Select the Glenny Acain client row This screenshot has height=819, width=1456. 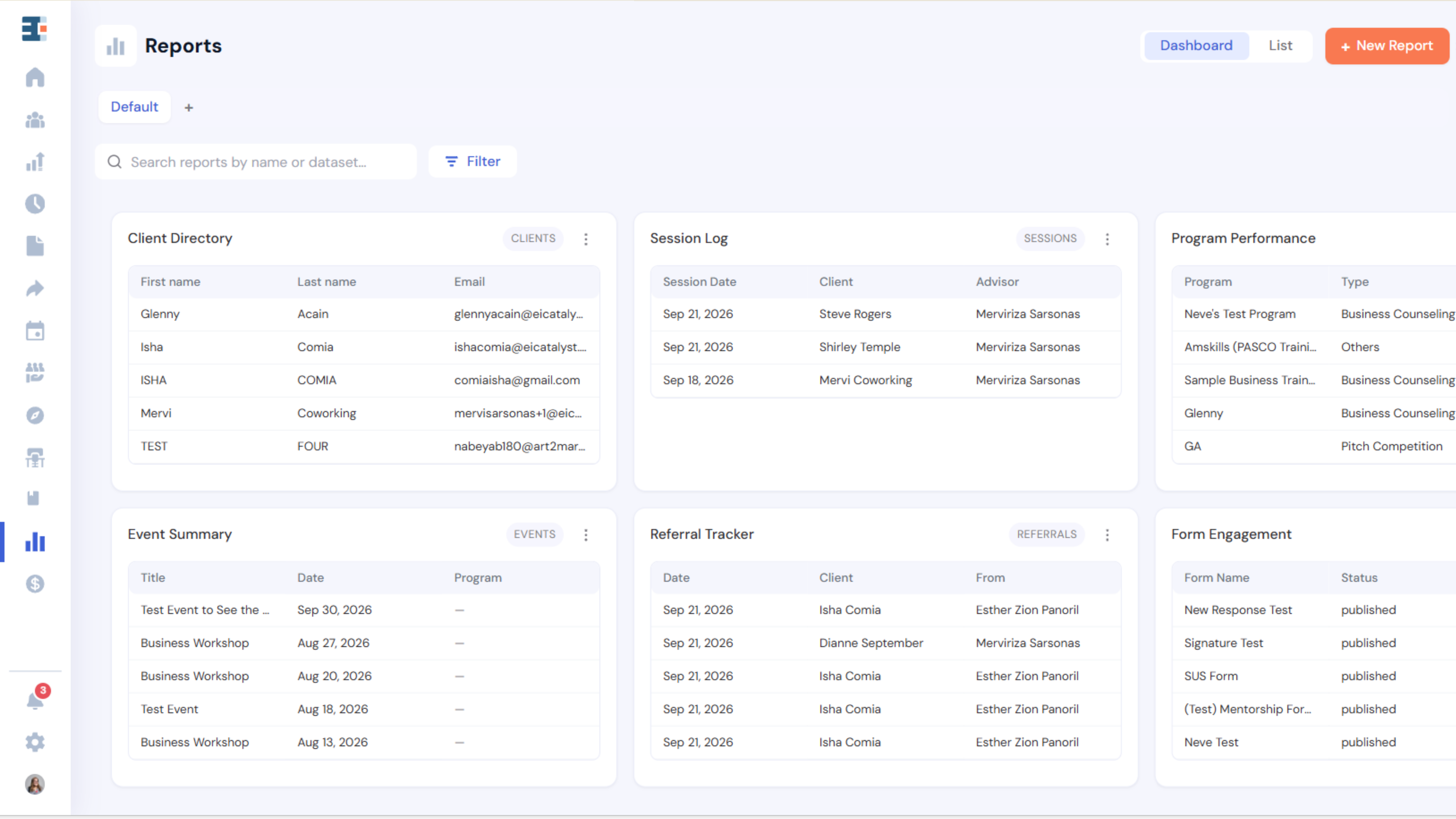tap(364, 314)
